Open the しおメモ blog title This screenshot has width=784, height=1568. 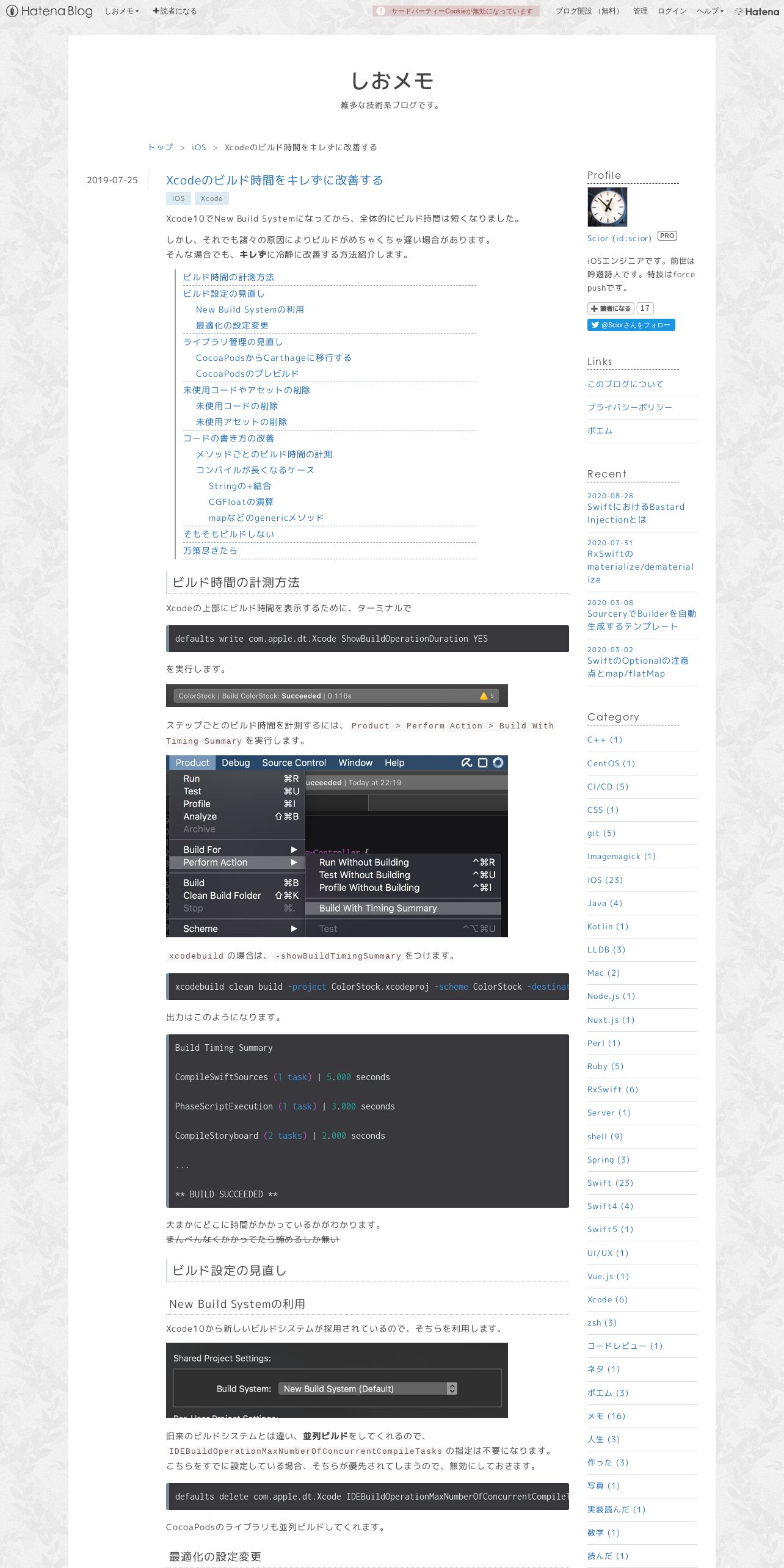[392, 81]
